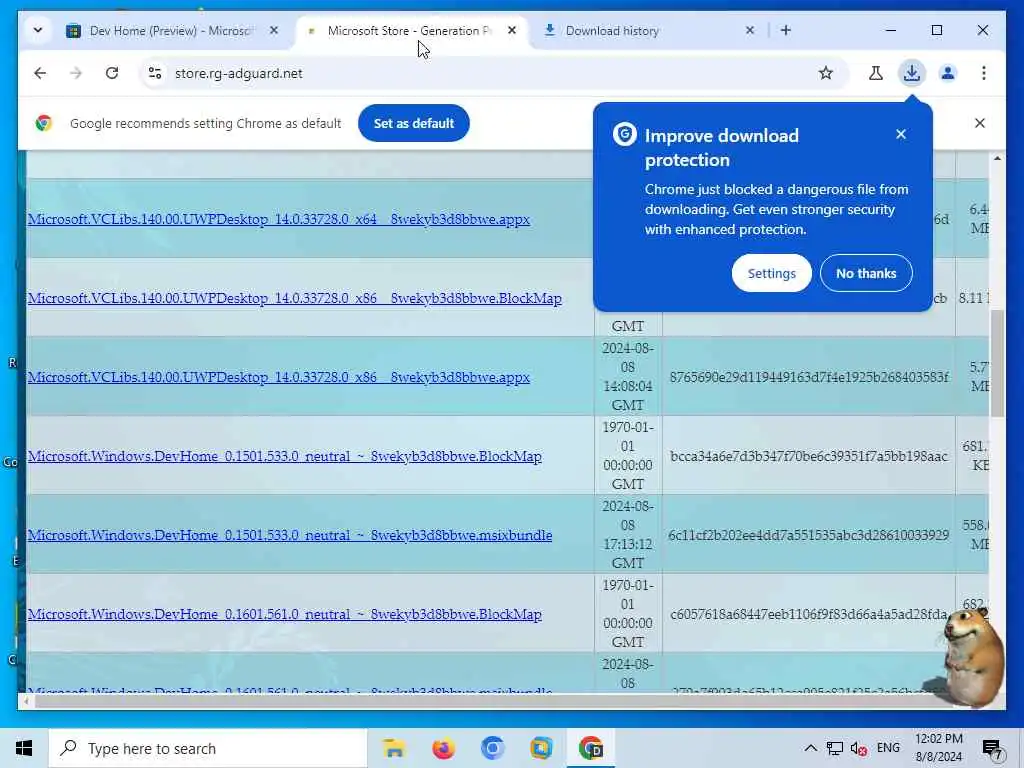Viewport: 1024px width, 768px height.
Task: Show hidden system tray icons
Action: (x=810, y=748)
